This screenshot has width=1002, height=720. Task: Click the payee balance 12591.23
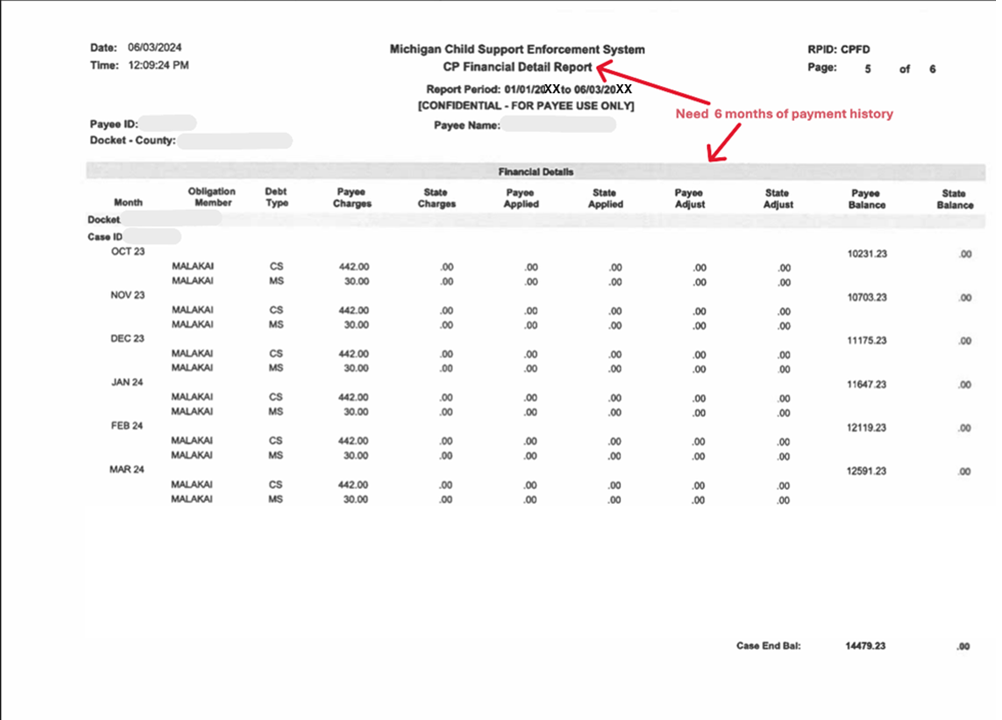point(867,471)
